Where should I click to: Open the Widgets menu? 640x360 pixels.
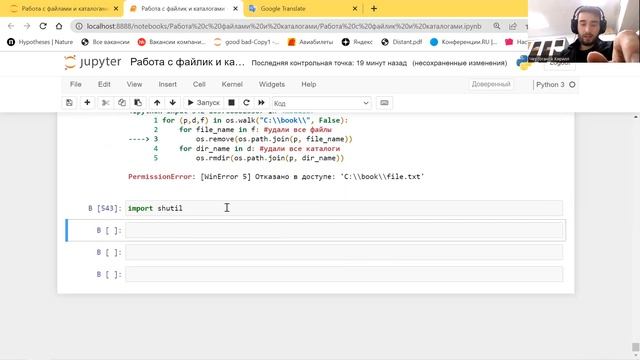pyautogui.click(x=272, y=84)
